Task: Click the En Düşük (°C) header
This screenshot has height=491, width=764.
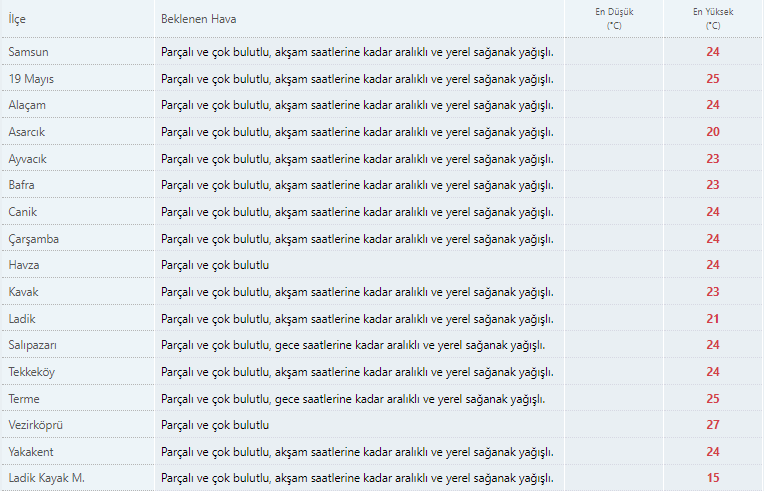Action: point(614,19)
